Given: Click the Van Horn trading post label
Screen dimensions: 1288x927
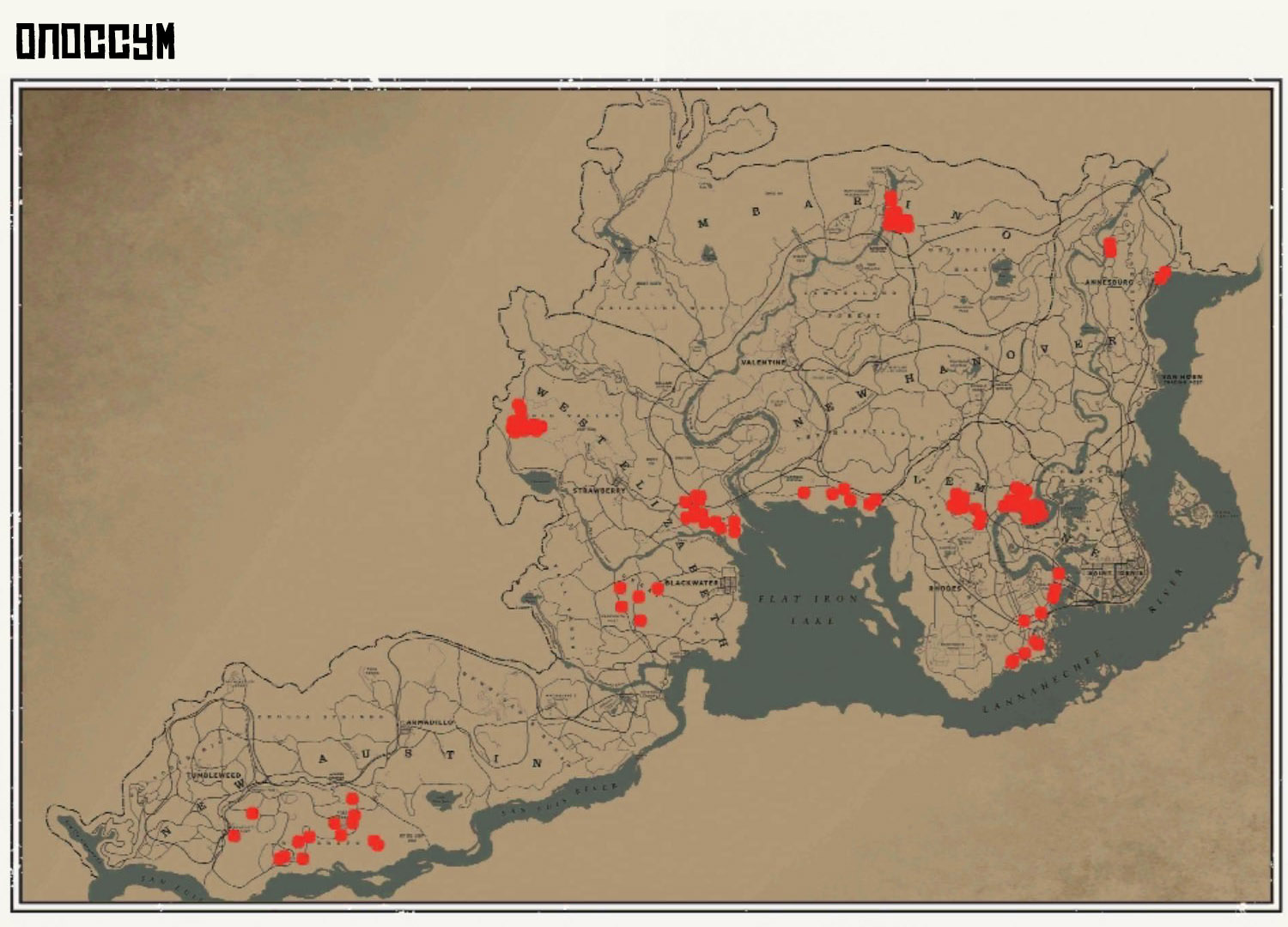Looking at the screenshot, I should pyautogui.click(x=1182, y=379).
